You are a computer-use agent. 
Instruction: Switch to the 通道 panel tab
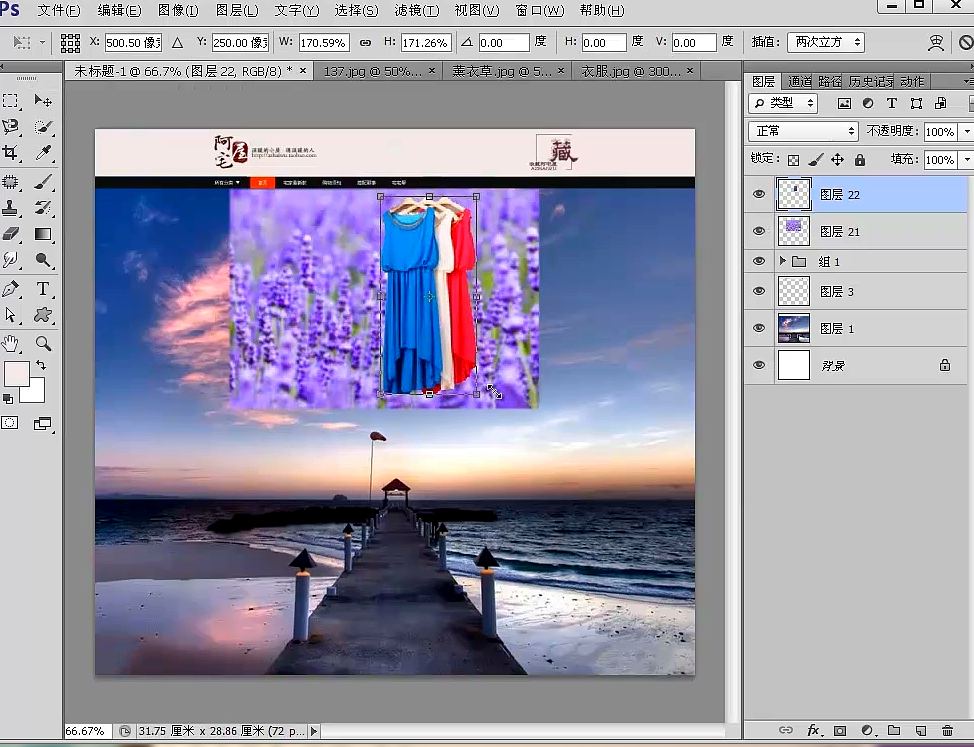coord(799,81)
